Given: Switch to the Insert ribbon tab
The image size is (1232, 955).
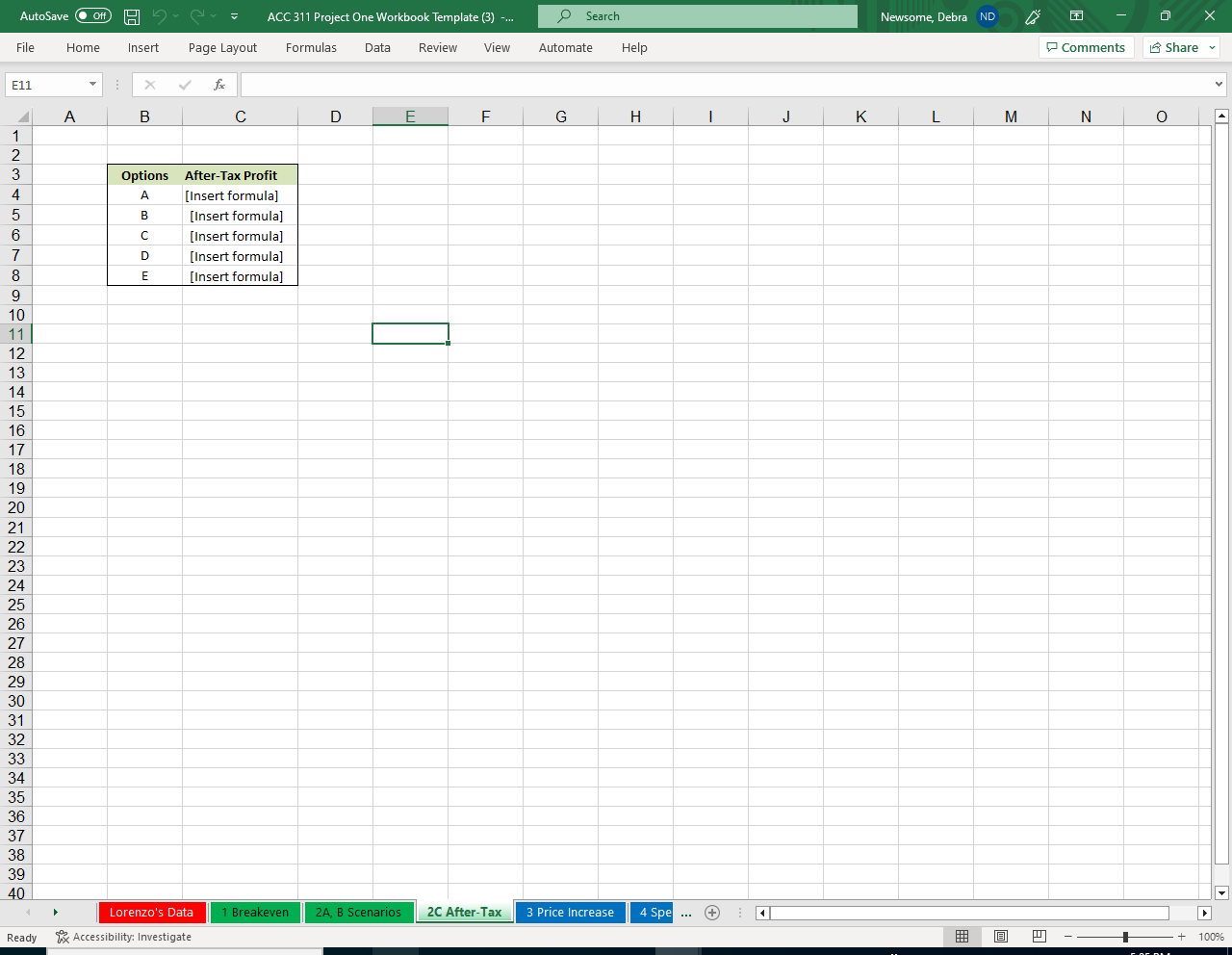Looking at the screenshot, I should click(143, 47).
